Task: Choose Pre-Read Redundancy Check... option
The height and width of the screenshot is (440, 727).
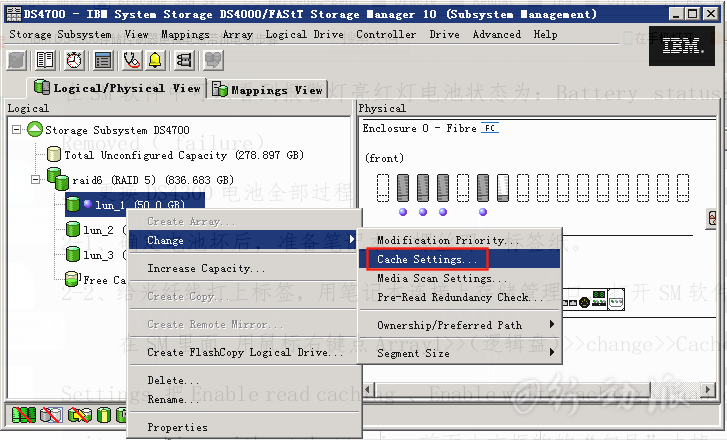Action: (460, 297)
